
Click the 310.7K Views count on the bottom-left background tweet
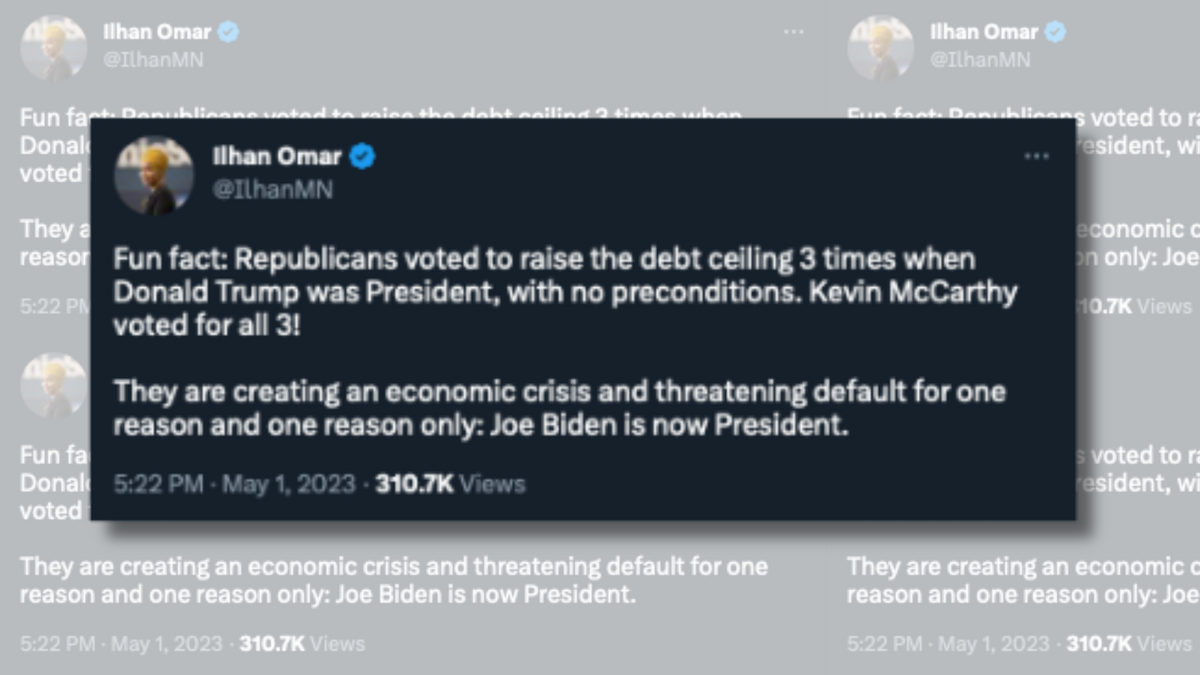302,644
